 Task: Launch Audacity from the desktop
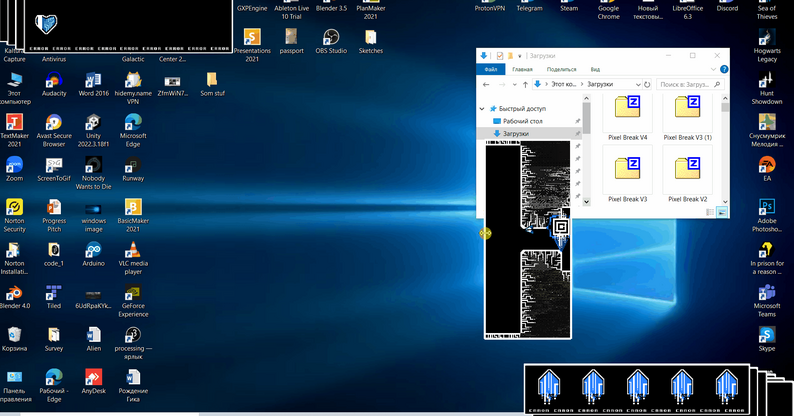(54, 78)
